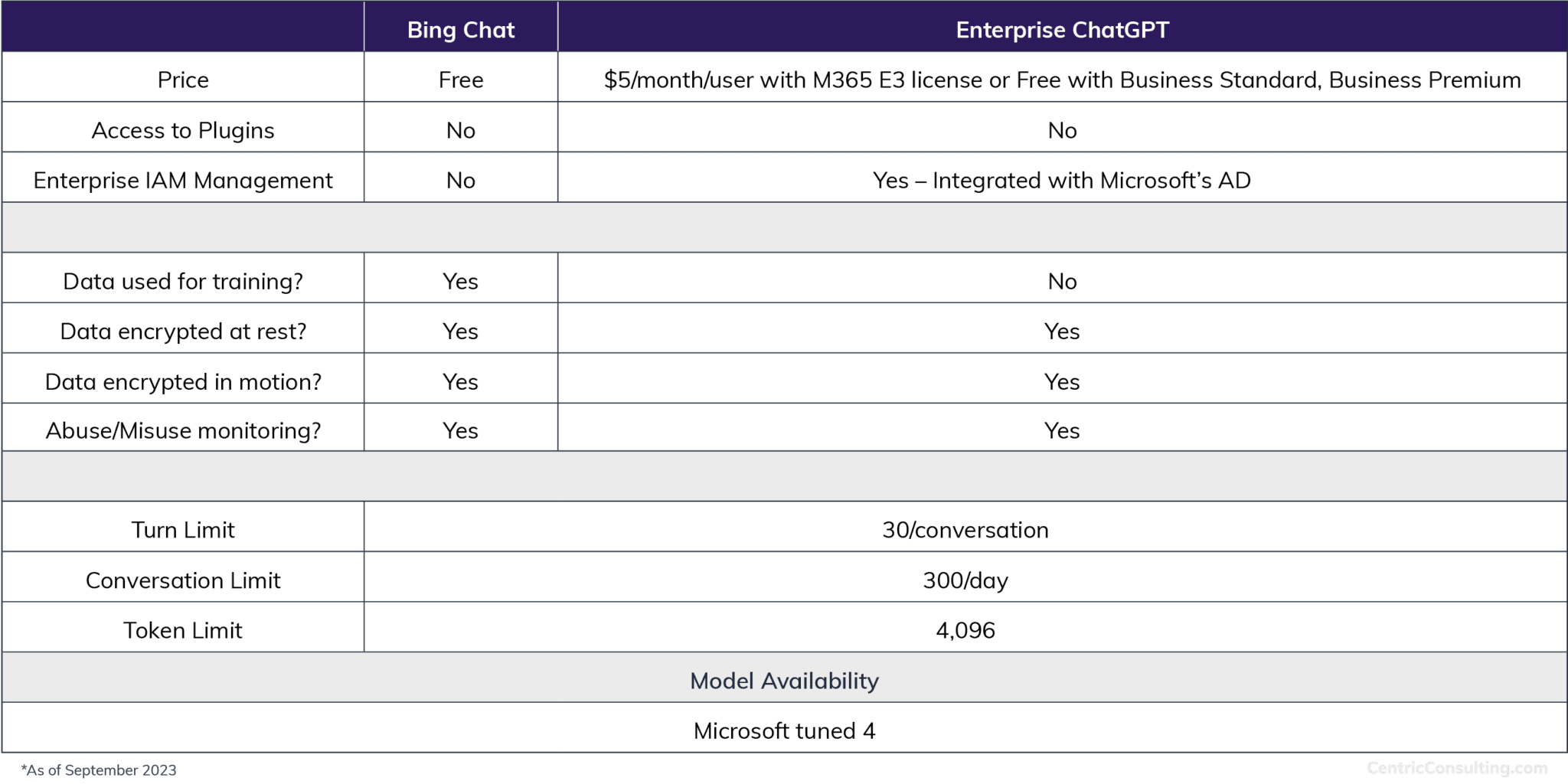The width and height of the screenshot is (1568, 784).
Task: Click the Data encrypted in motion row label
Action: coord(183,381)
